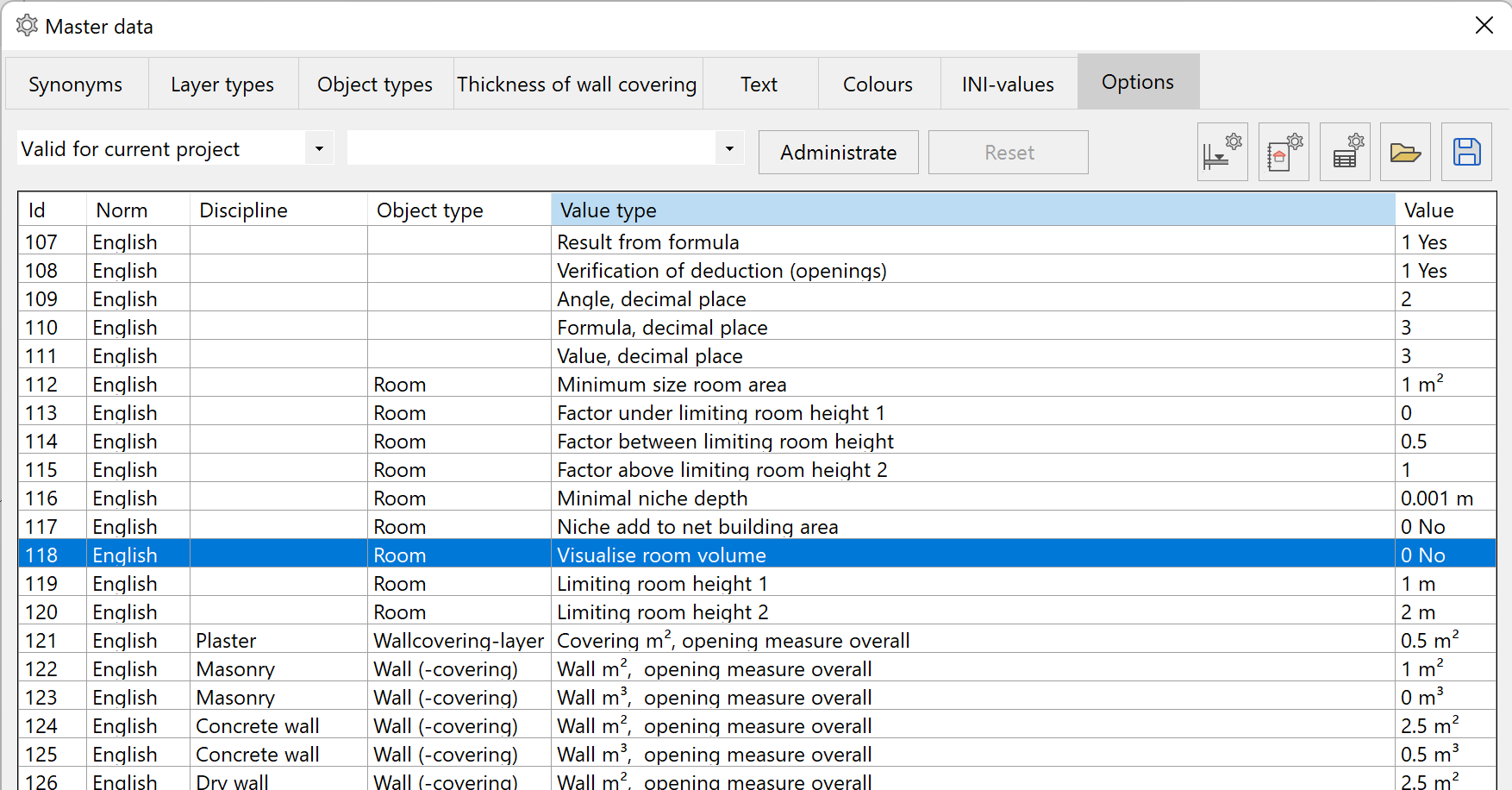Open the Colours tab
Viewport: 1512px width, 790px height.
(878, 84)
